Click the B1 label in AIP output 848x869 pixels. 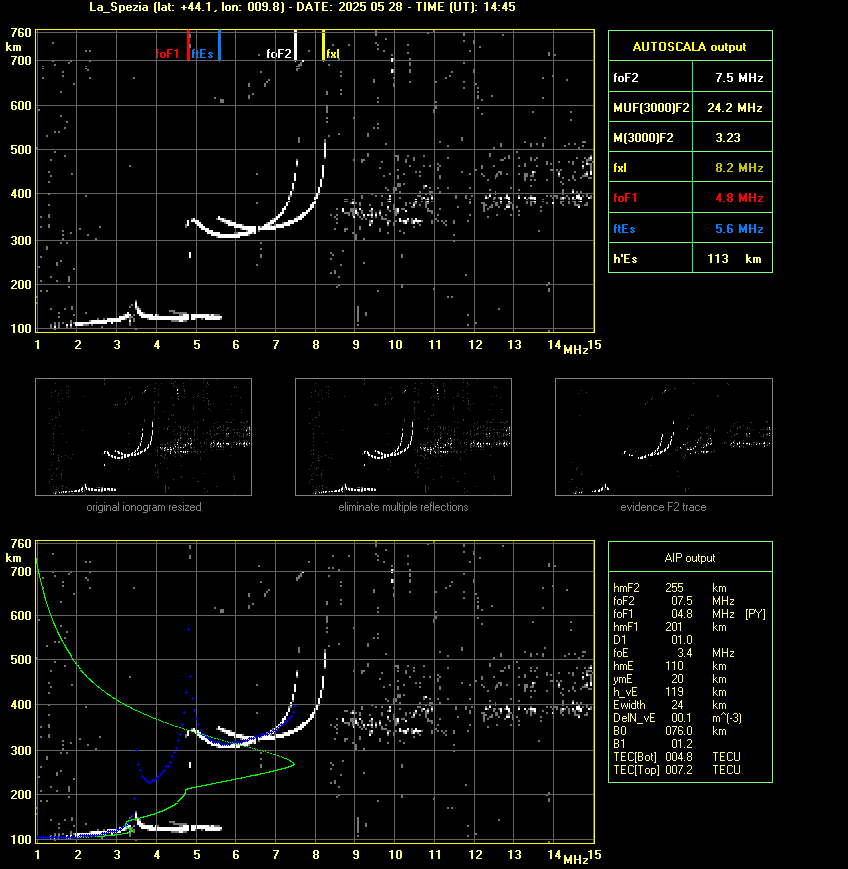pyautogui.click(x=620, y=744)
